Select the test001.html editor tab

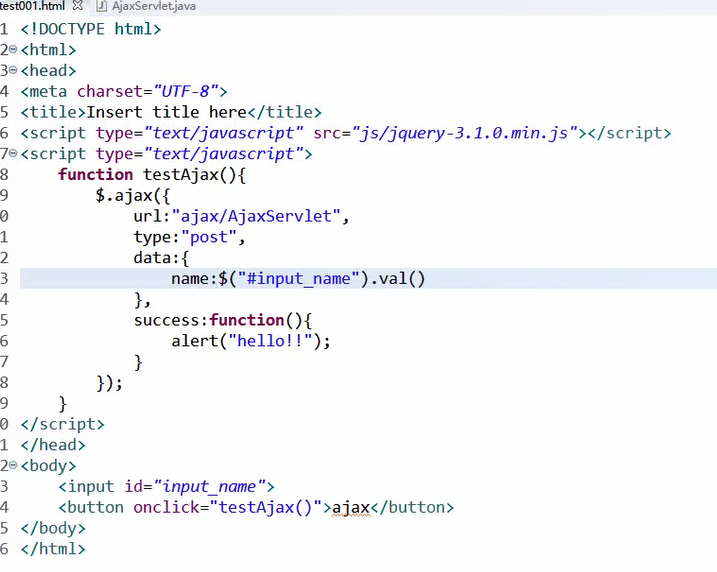(32, 6)
